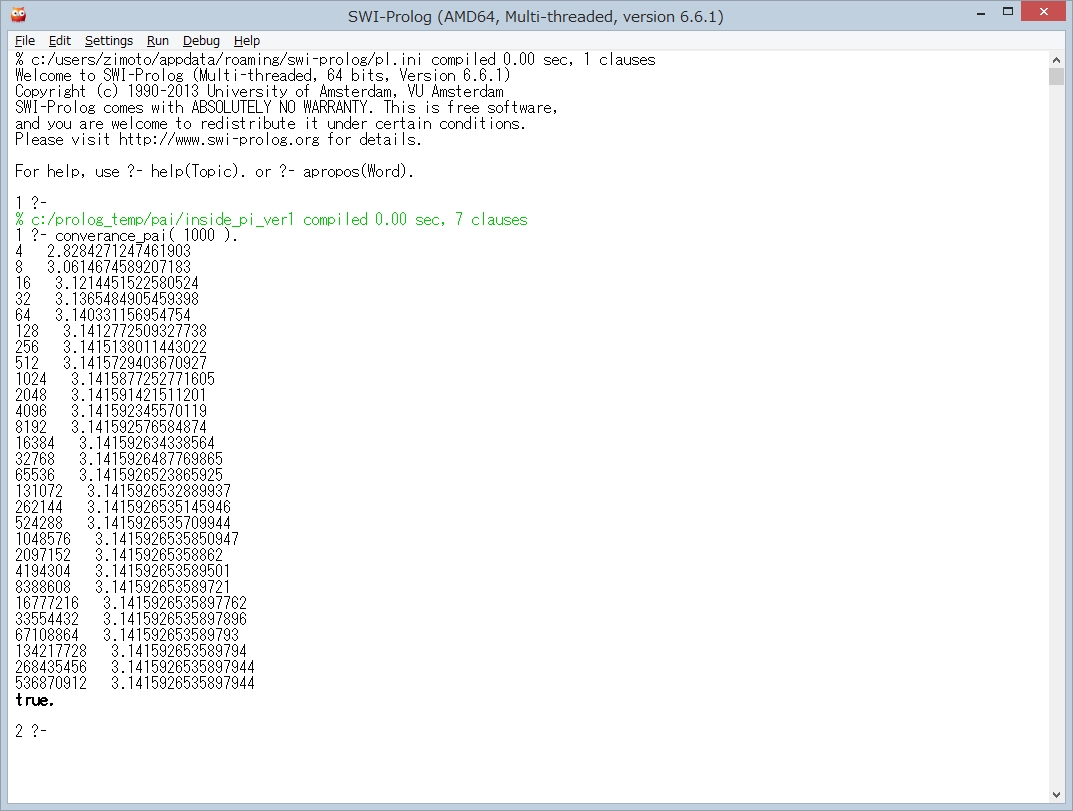Click the row starting with 32768
This screenshot has height=811, width=1073.
tap(119, 459)
